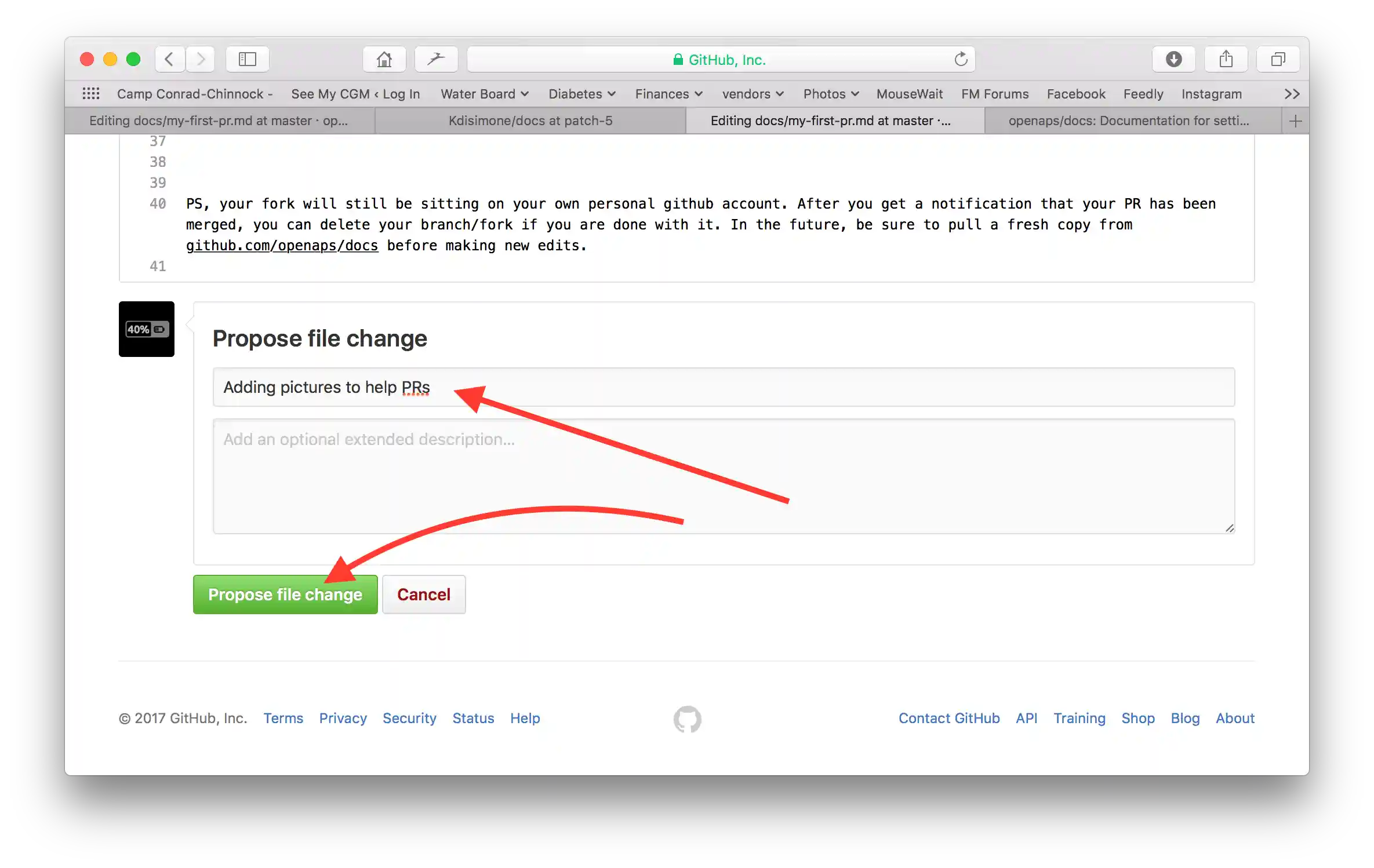Click the grid icon on the bookmarks bar
This screenshot has height=868, width=1374.
coord(91,93)
